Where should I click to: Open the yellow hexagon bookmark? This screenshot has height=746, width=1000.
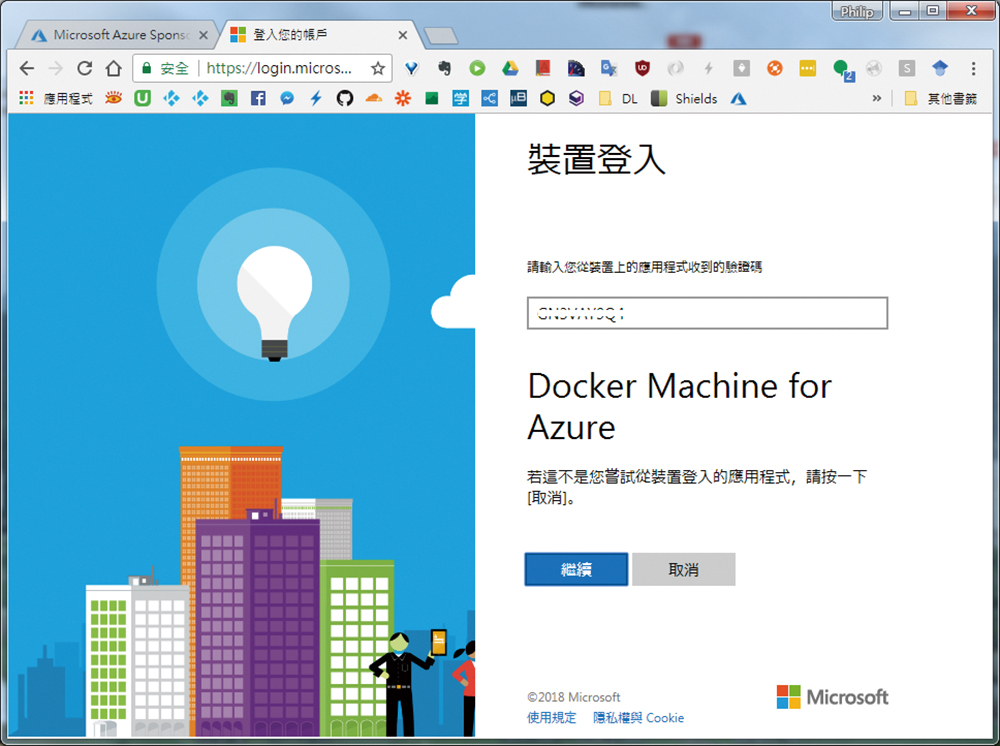(x=547, y=98)
